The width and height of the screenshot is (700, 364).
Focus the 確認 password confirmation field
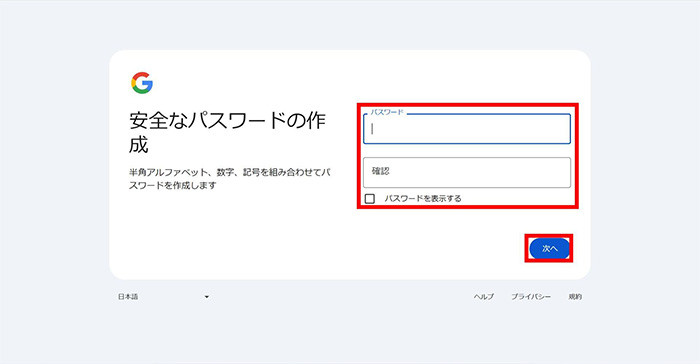(467, 172)
